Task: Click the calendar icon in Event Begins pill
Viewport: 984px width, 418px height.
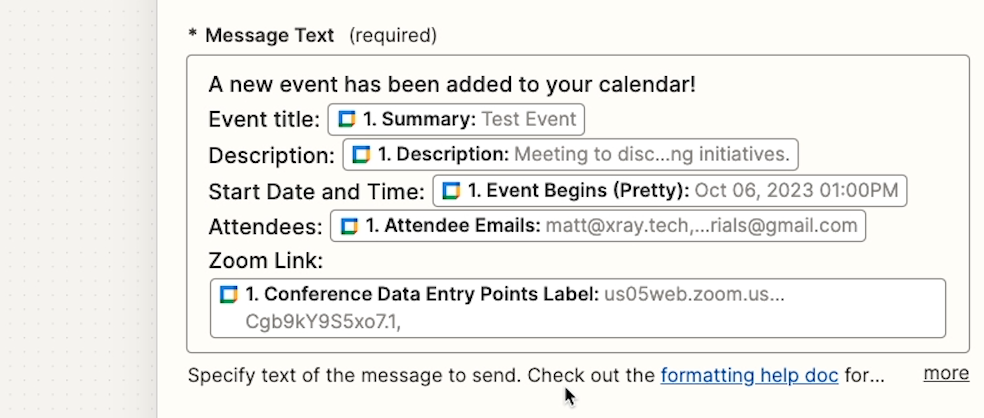Action: click(452, 191)
